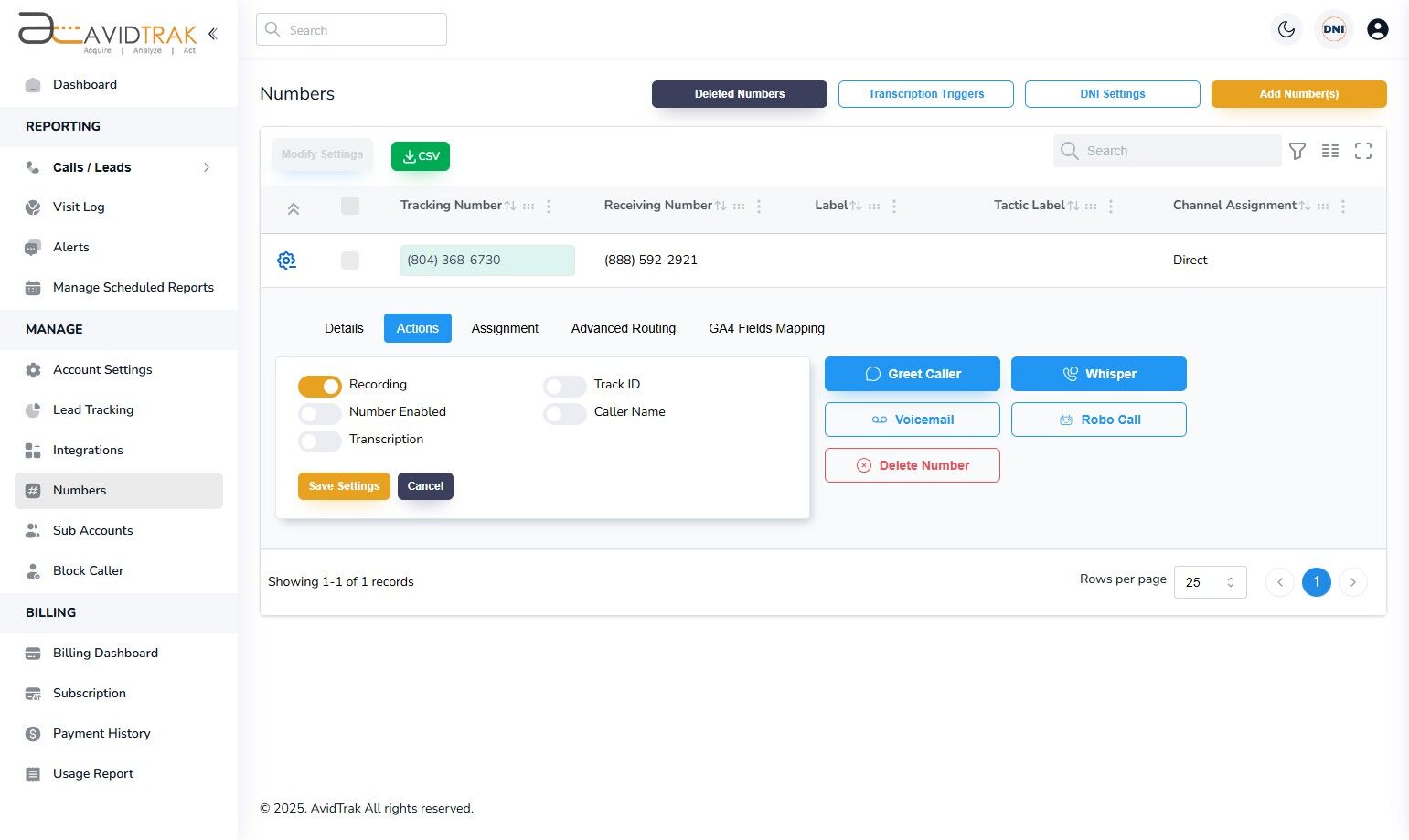Switch to the Advanced Routing tab

point(623,328)
